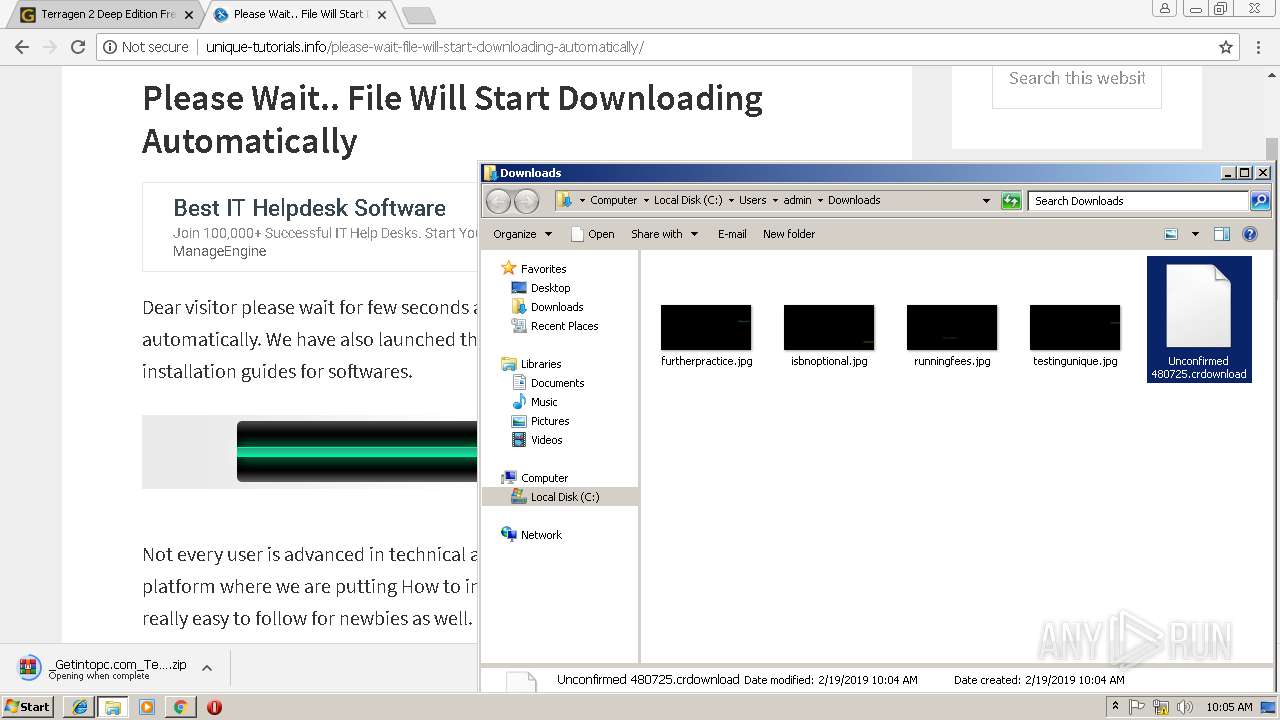Viewport: 1280px width, 720px height.
Task: Select Music library
Action: coord(544,402)
